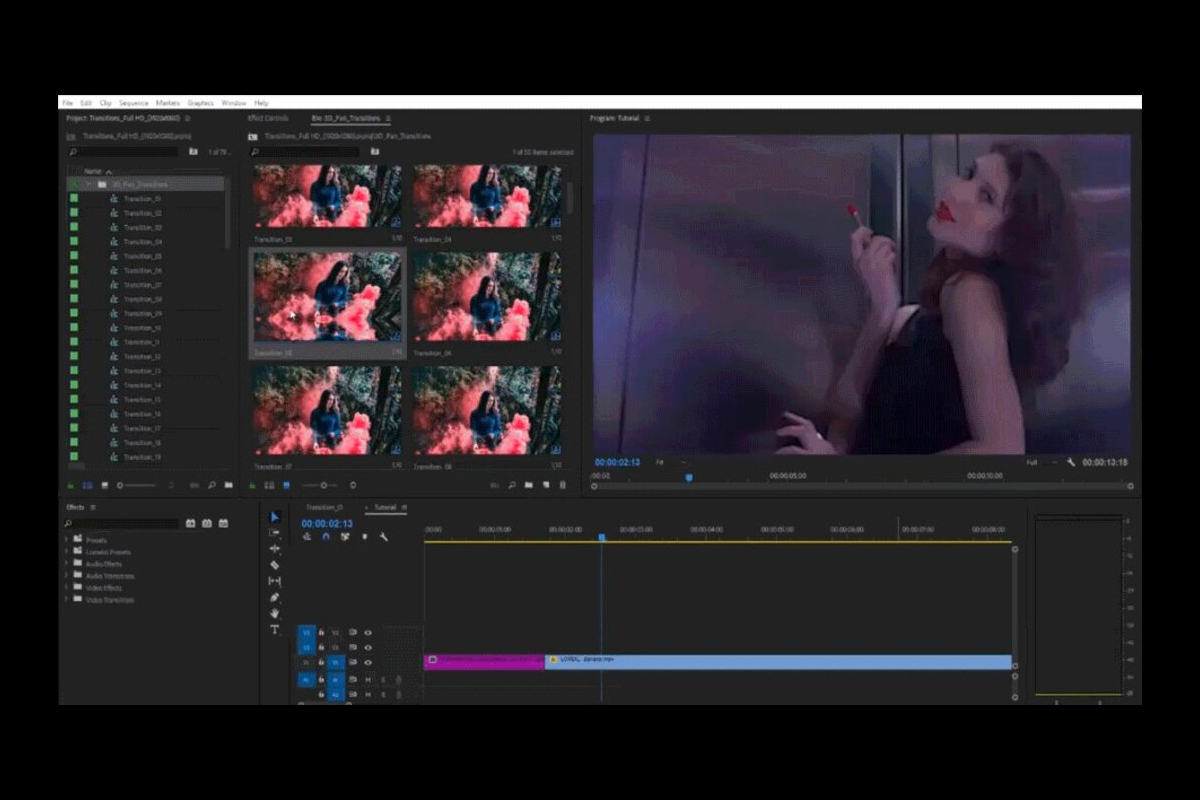Create new bin in Bin panel

point(529,485)
